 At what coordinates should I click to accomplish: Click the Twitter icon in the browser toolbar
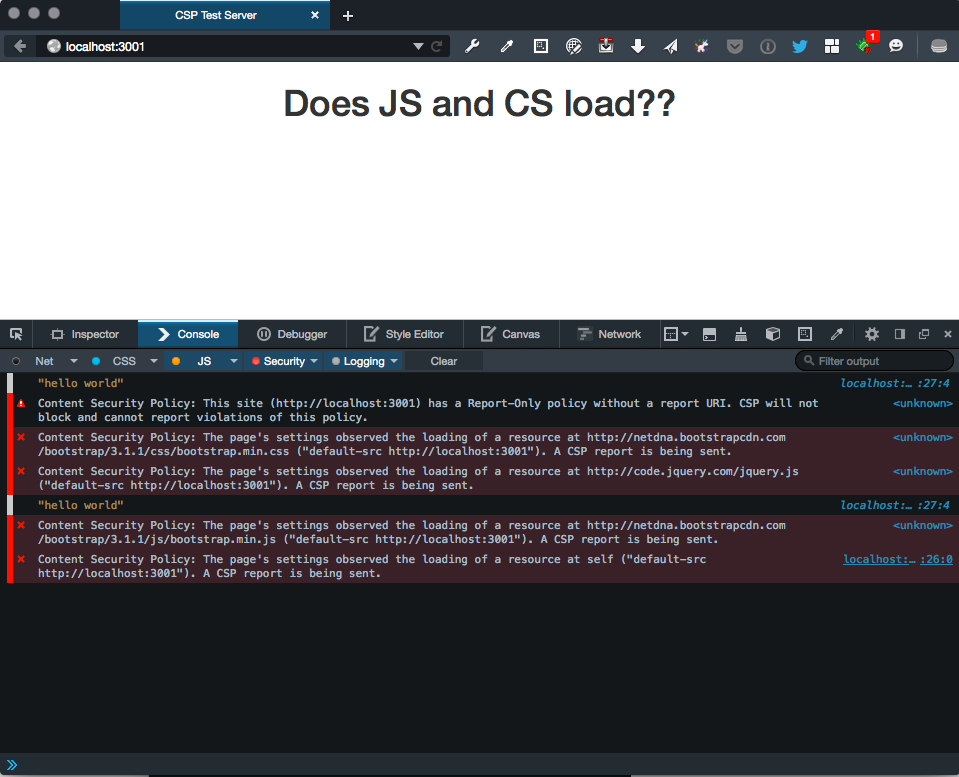tap(800, 46)
